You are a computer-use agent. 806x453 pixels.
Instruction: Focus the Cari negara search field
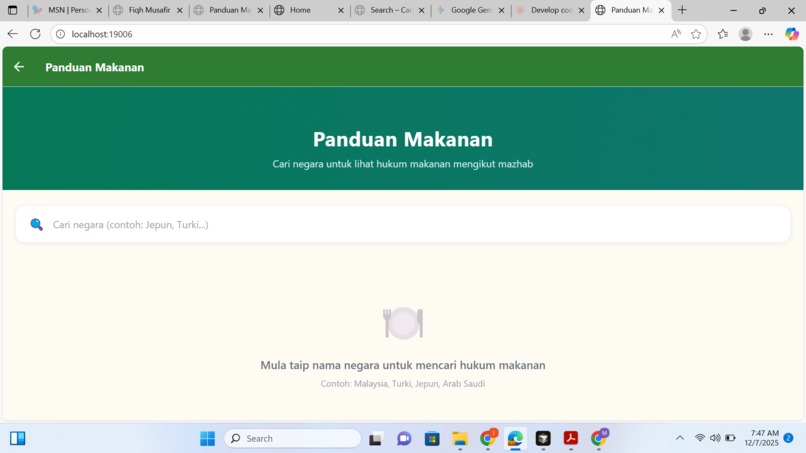pos(402,224)
